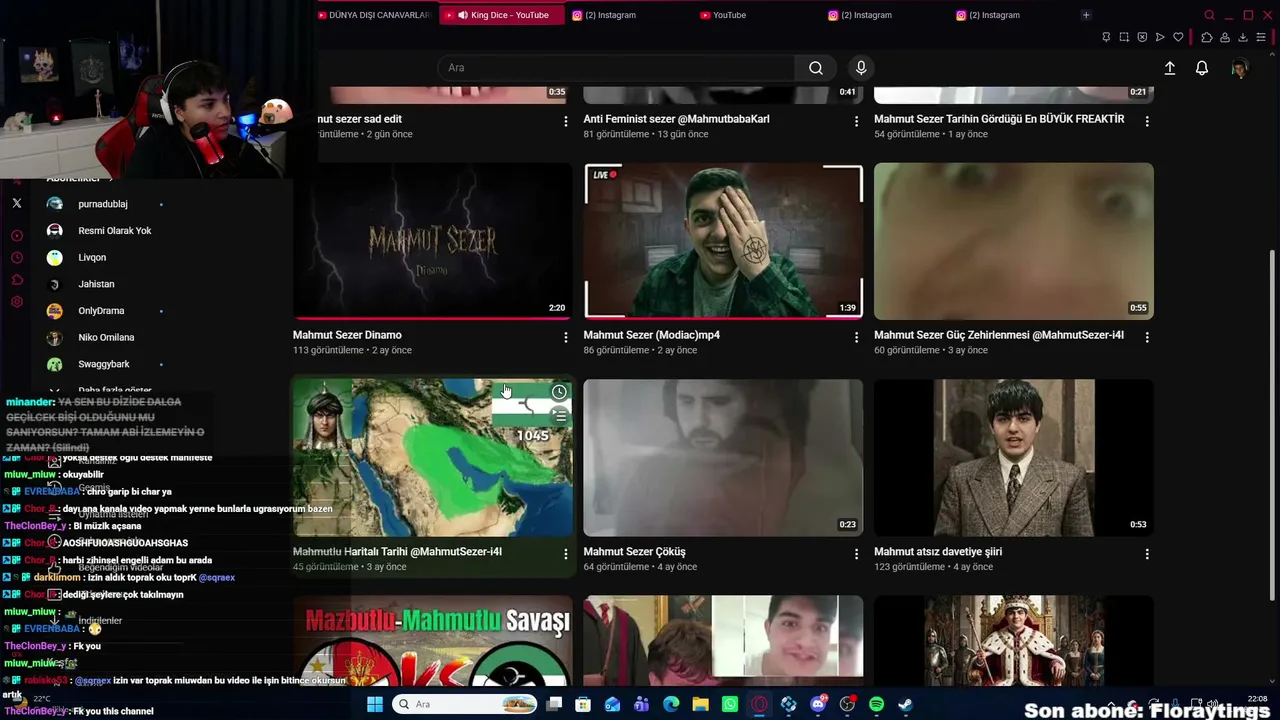The width and height of the screenshot is (1280, 720).
Task: Open WhatsApp from the taskbar
Action: pyautogui.click(x=730, y=705)
